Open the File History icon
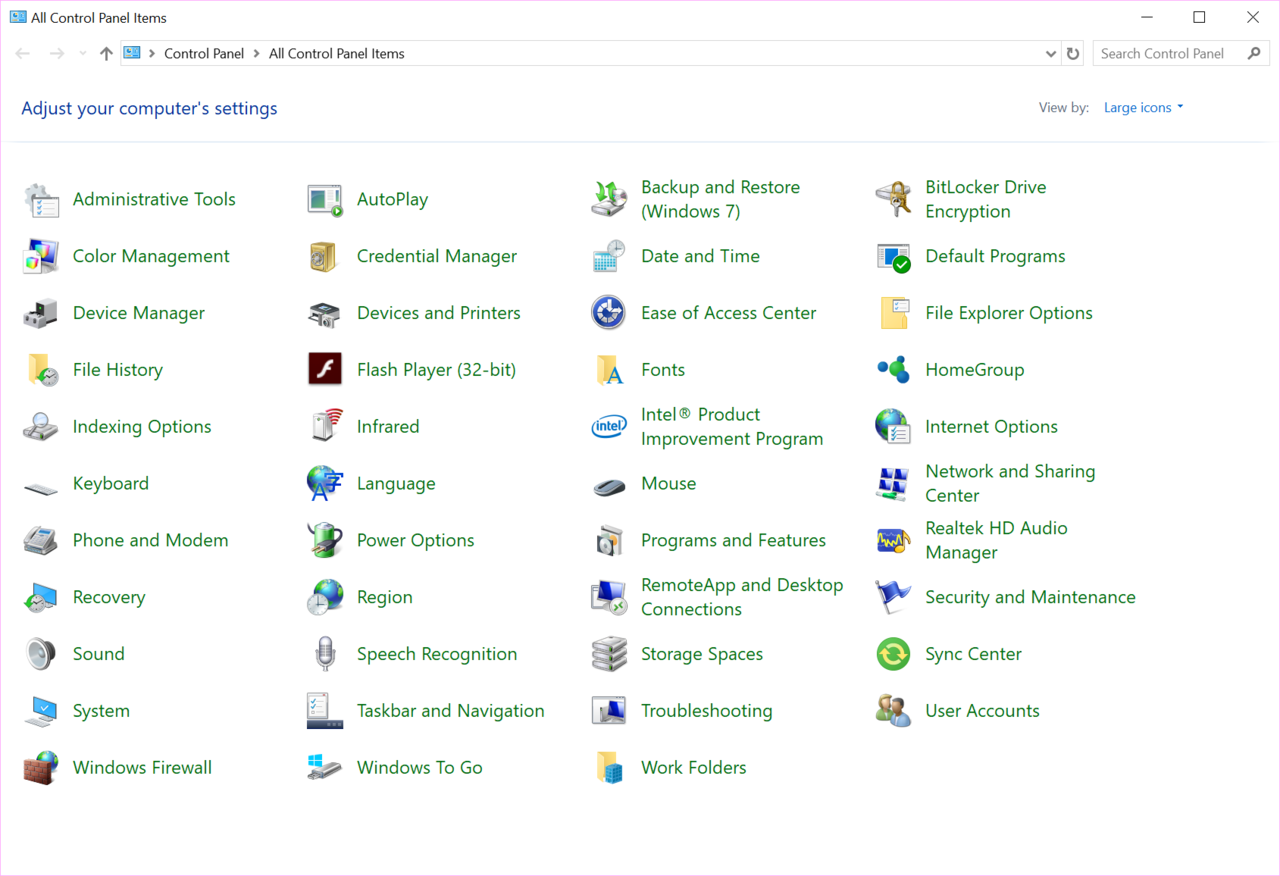This screenshot has width=1280, height=876. 41,370
